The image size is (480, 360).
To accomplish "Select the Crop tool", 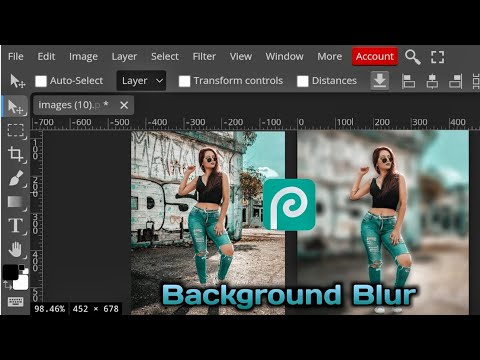I will pos(15,154).
